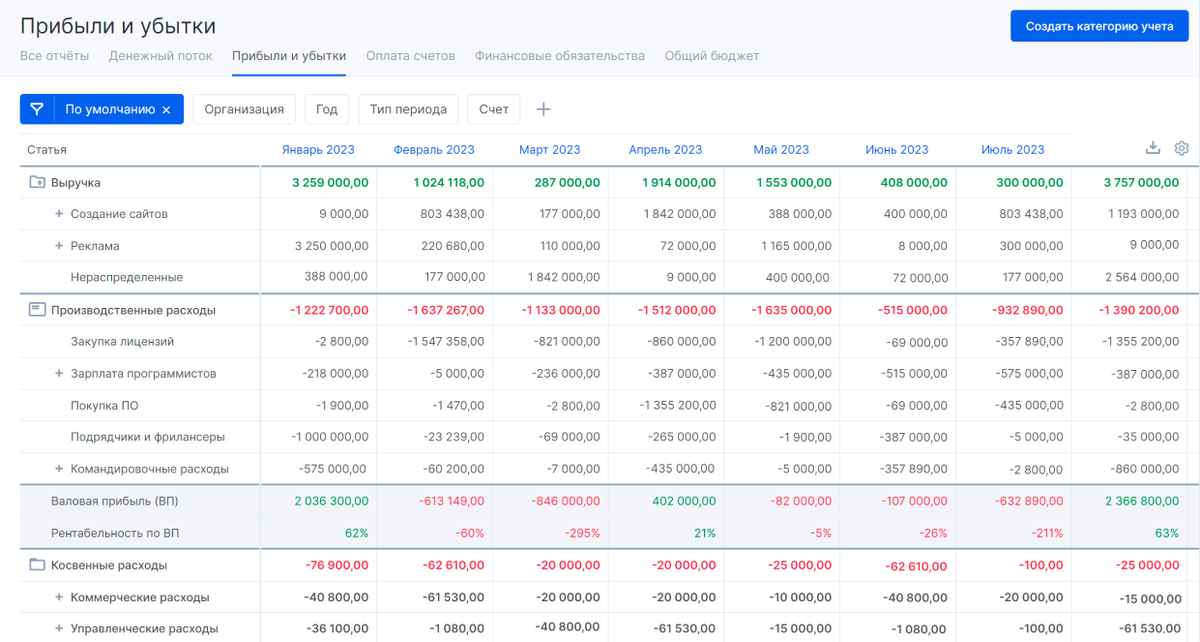Click the funnel filter icon
This screenshot has height=642, width=1200.
[x=37, y=109]
